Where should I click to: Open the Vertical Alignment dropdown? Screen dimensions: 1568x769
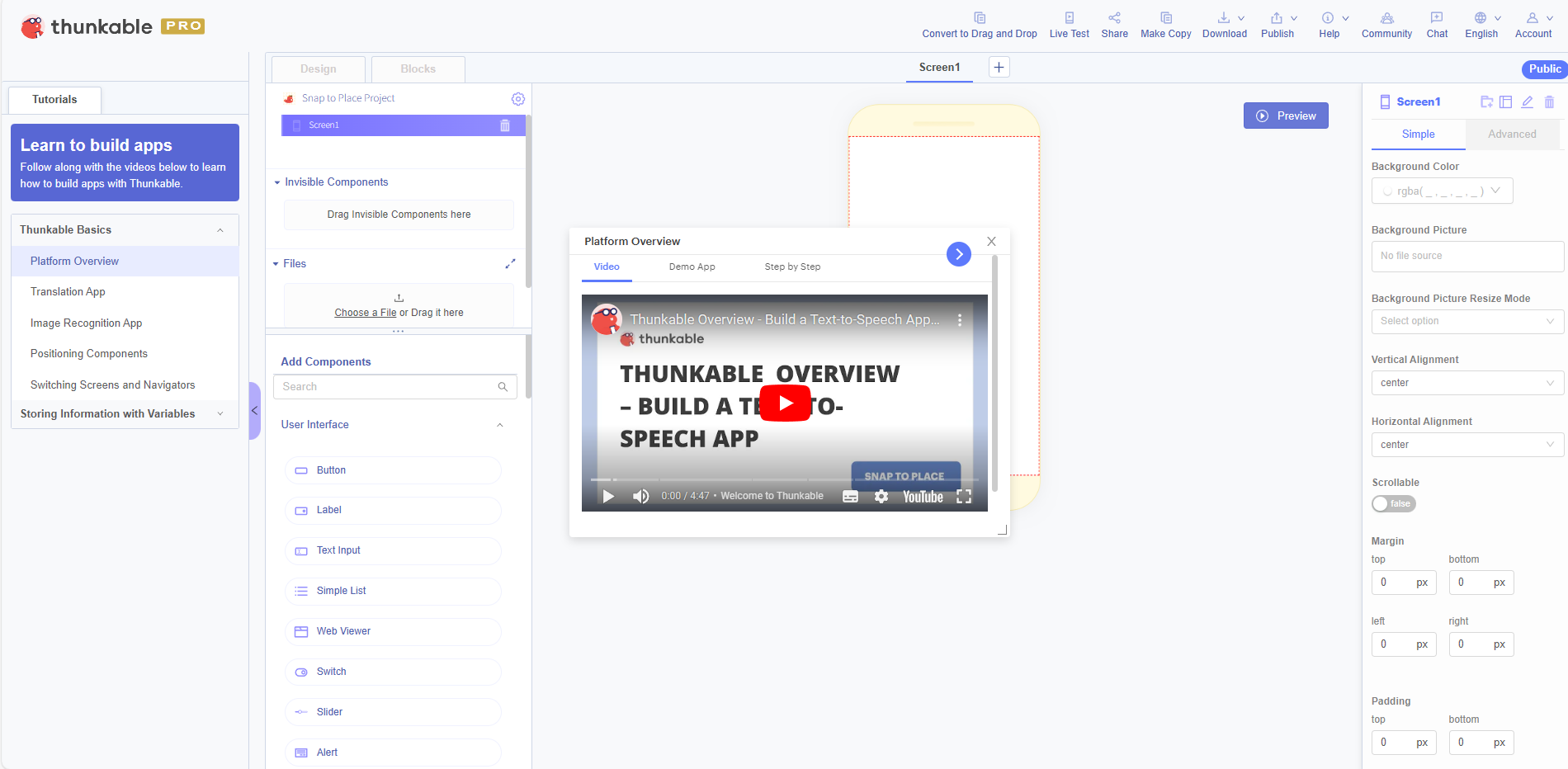pos(1466,383)
